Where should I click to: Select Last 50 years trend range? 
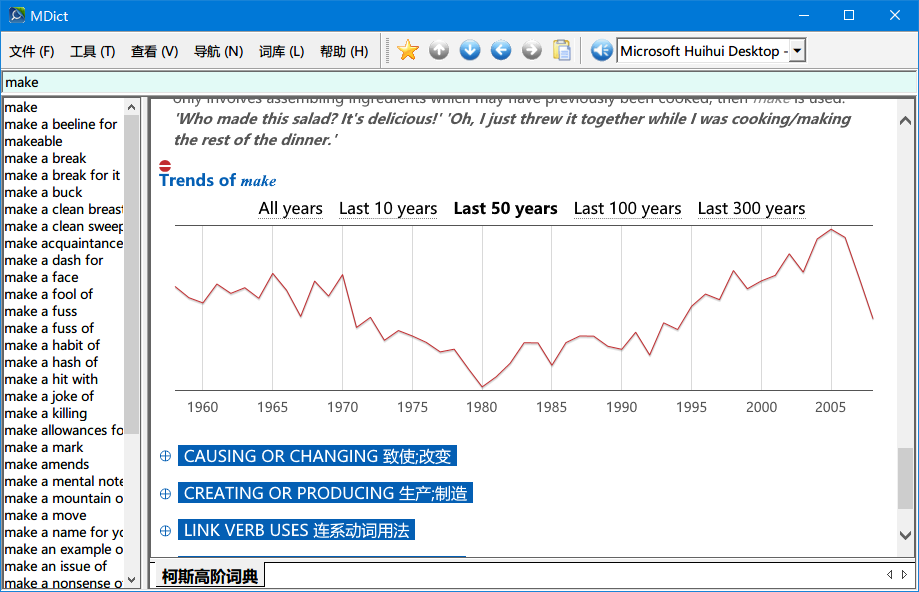pyautogui.click(x=505, y=209)
